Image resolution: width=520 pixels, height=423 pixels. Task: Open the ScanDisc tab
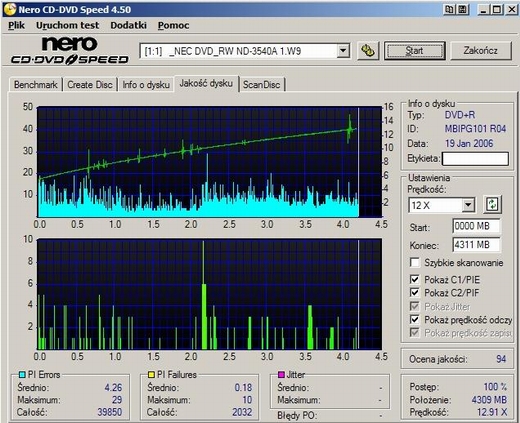coord(261,85)
